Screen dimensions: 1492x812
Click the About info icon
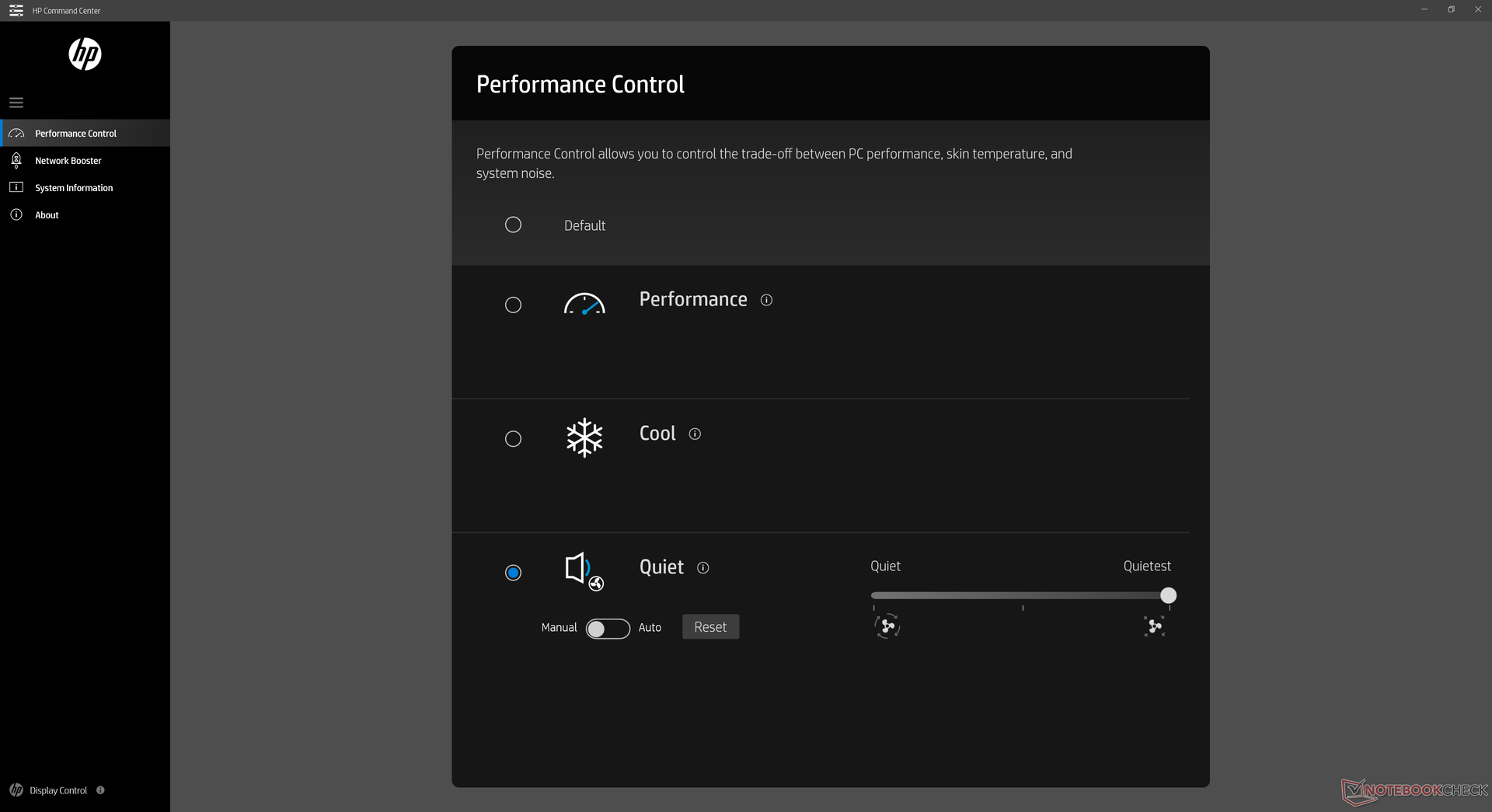click(16, 215)
